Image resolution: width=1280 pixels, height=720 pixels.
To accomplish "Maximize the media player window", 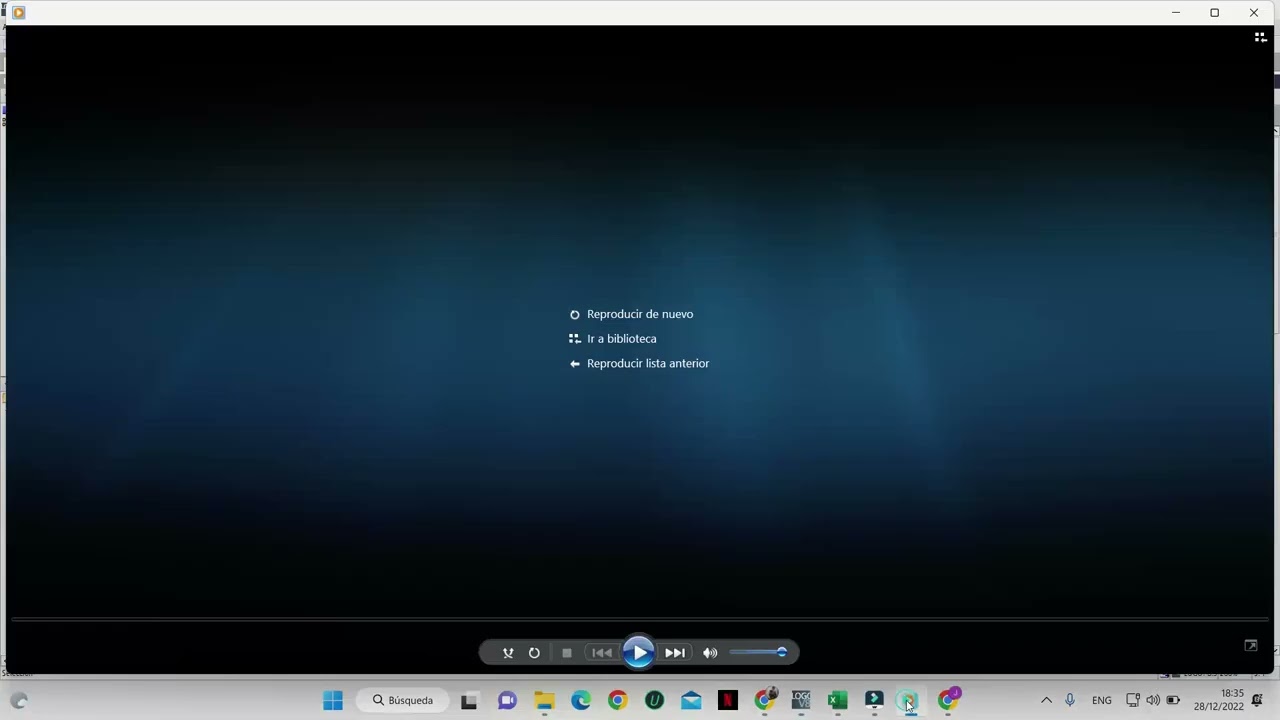I will click(x=1214, y=13).
